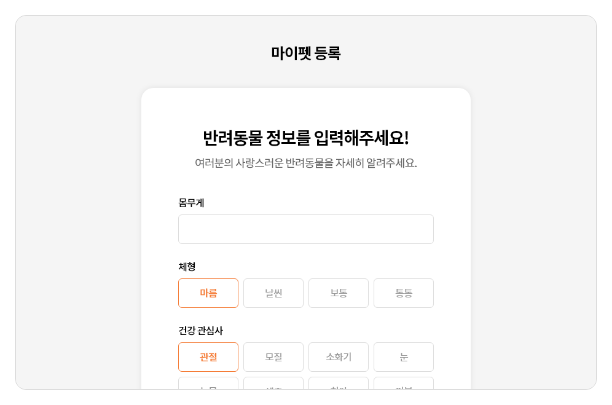
Task: Click the 마이펫 등록 page title
Action: pos(305,53)
